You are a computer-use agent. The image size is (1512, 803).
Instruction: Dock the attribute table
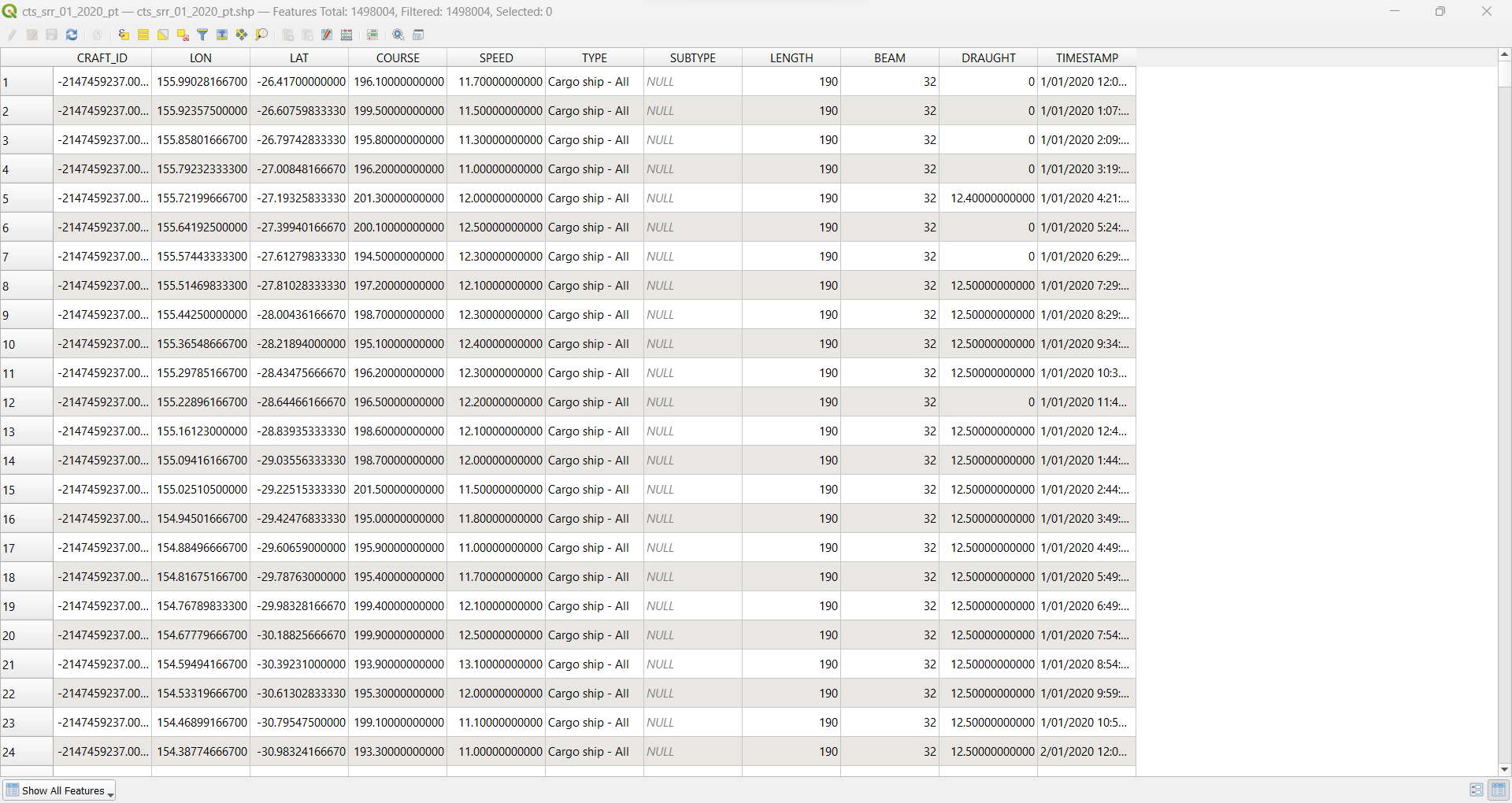click(418, 35)
